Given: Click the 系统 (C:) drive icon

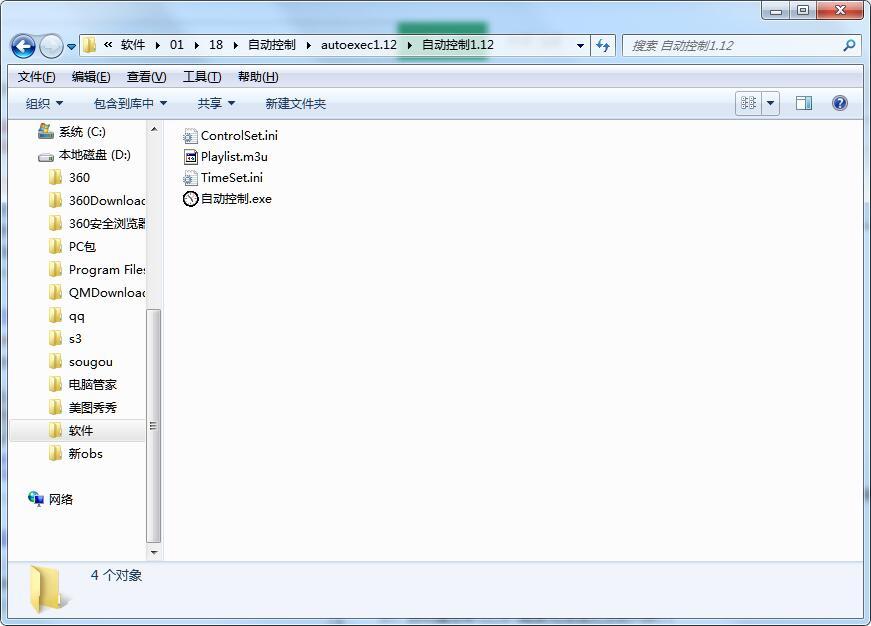Looking at the screenshot, I should pos(46,131).
